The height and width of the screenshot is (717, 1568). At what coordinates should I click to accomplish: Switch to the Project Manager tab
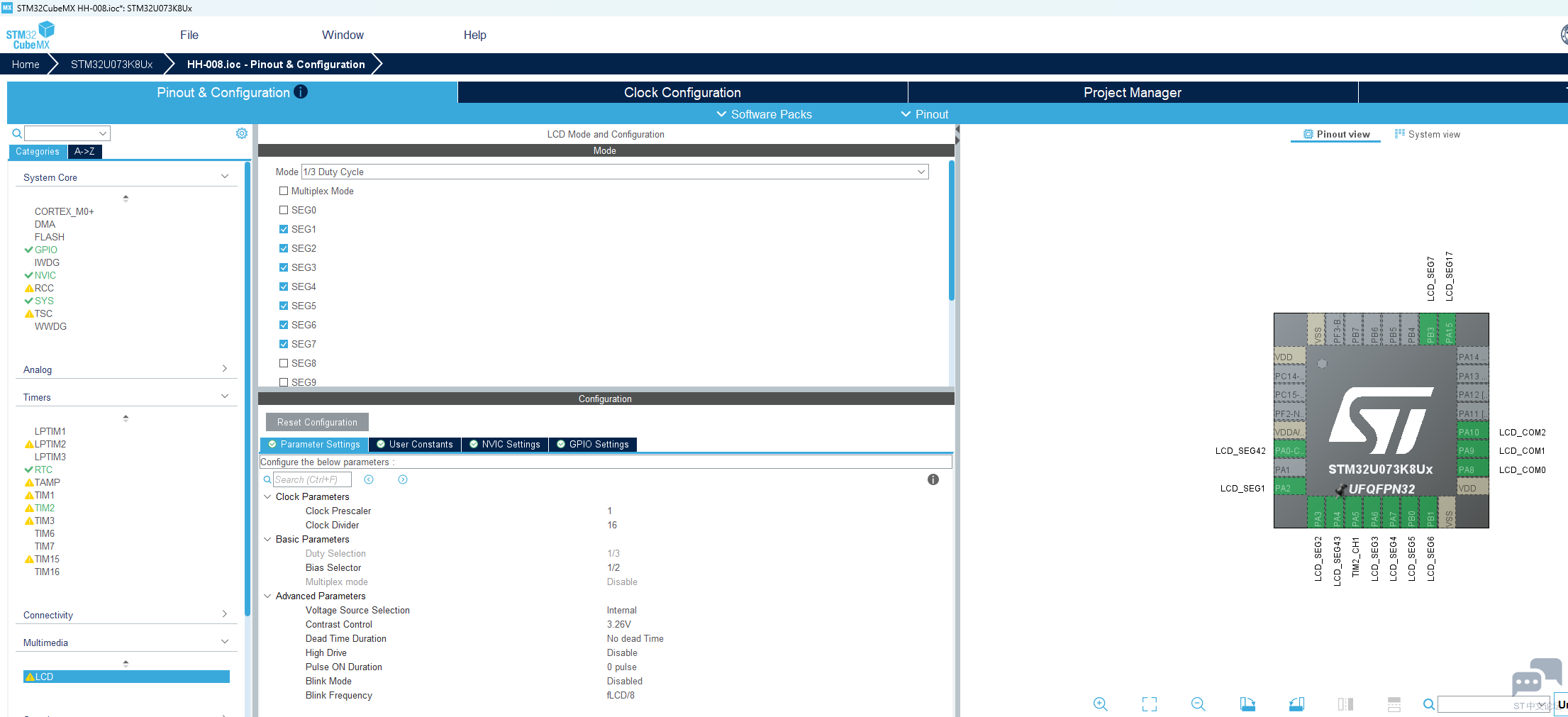[x=1133, y=92]
